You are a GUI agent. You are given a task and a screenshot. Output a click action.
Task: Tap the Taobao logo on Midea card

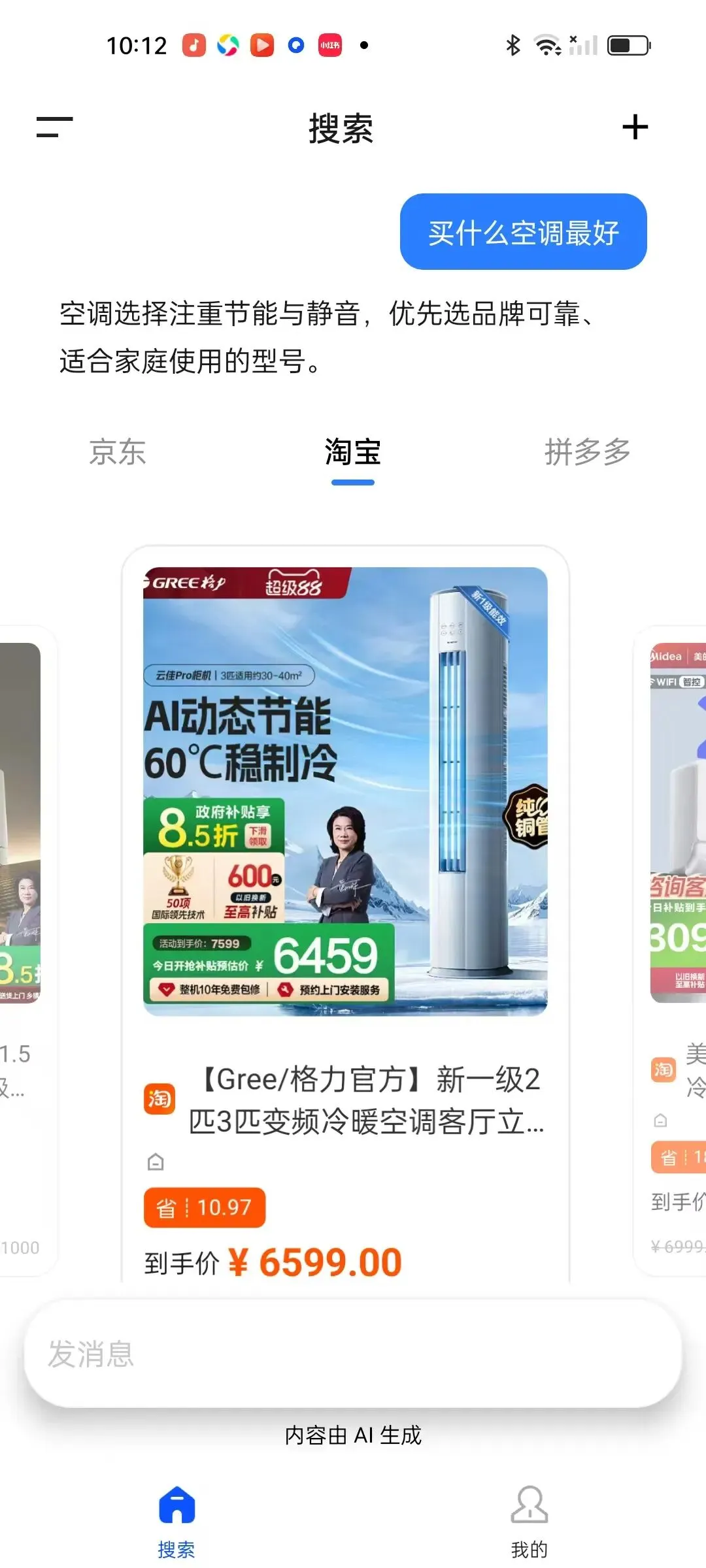(663, 1070)
